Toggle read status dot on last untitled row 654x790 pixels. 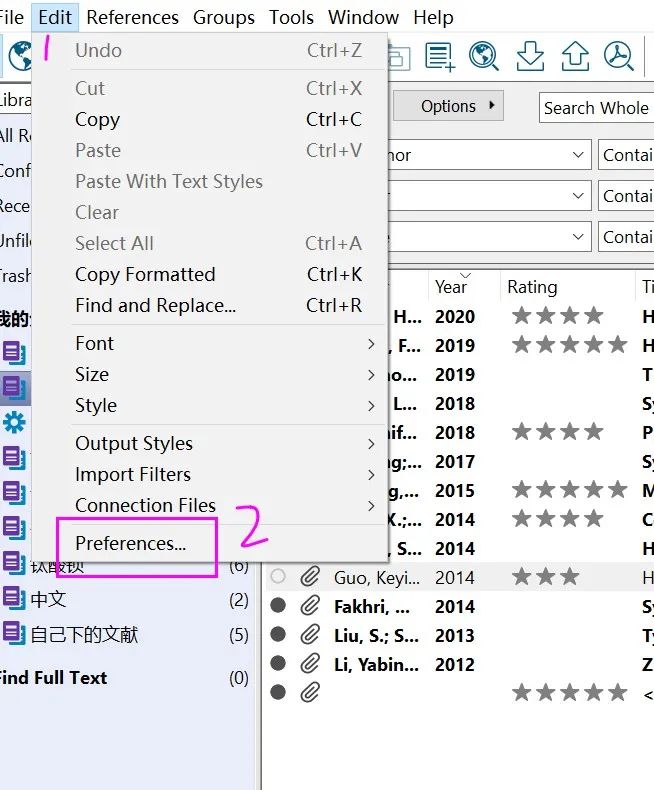[278, 693]
